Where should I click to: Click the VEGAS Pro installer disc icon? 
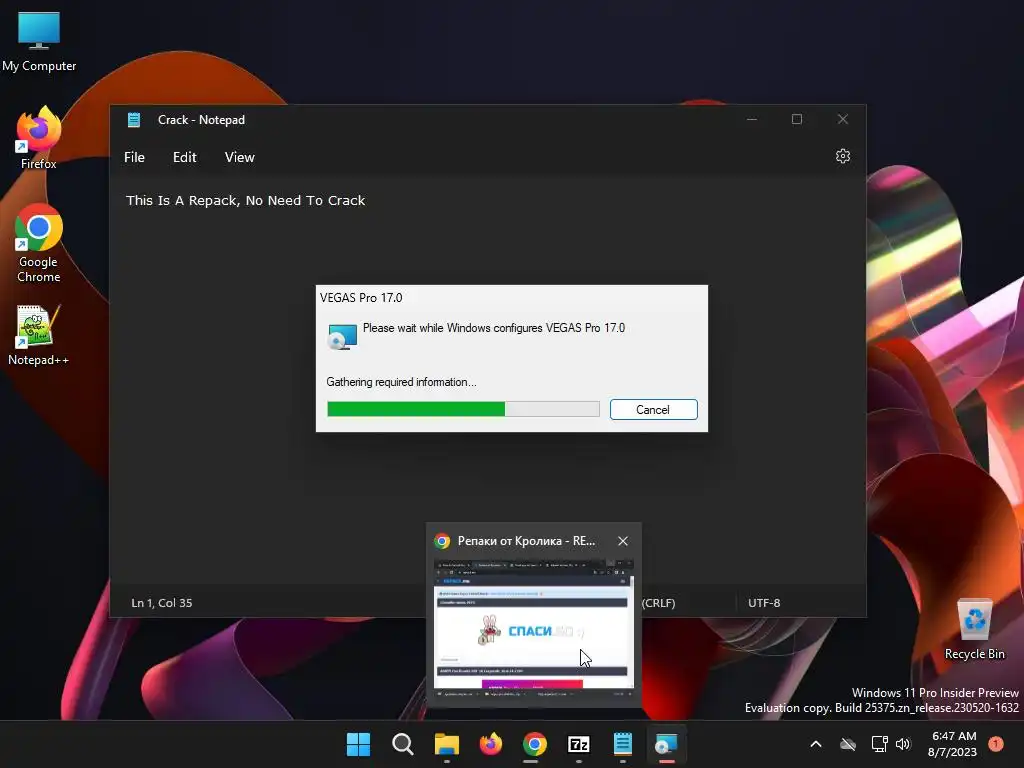[342, 337]
